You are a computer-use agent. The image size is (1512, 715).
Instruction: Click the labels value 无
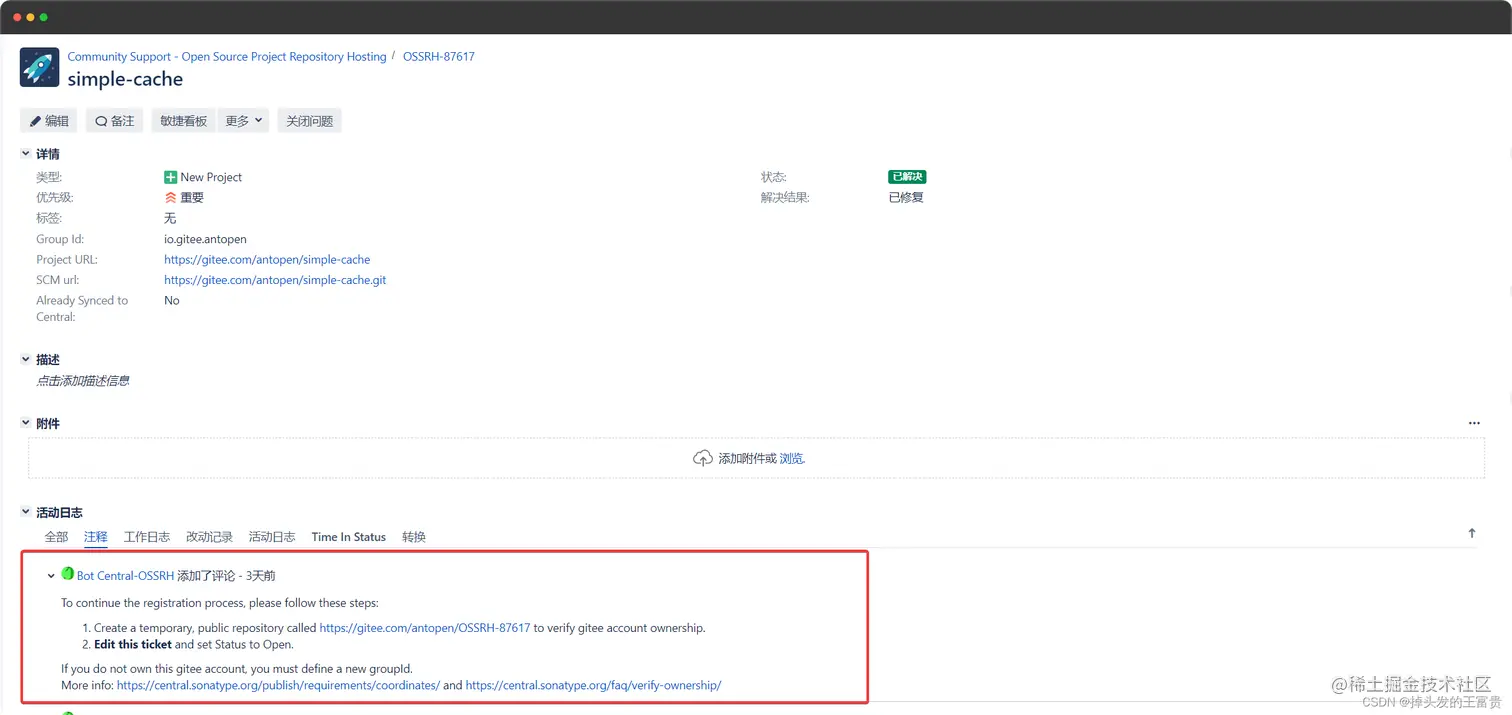(x=170, y=218)
